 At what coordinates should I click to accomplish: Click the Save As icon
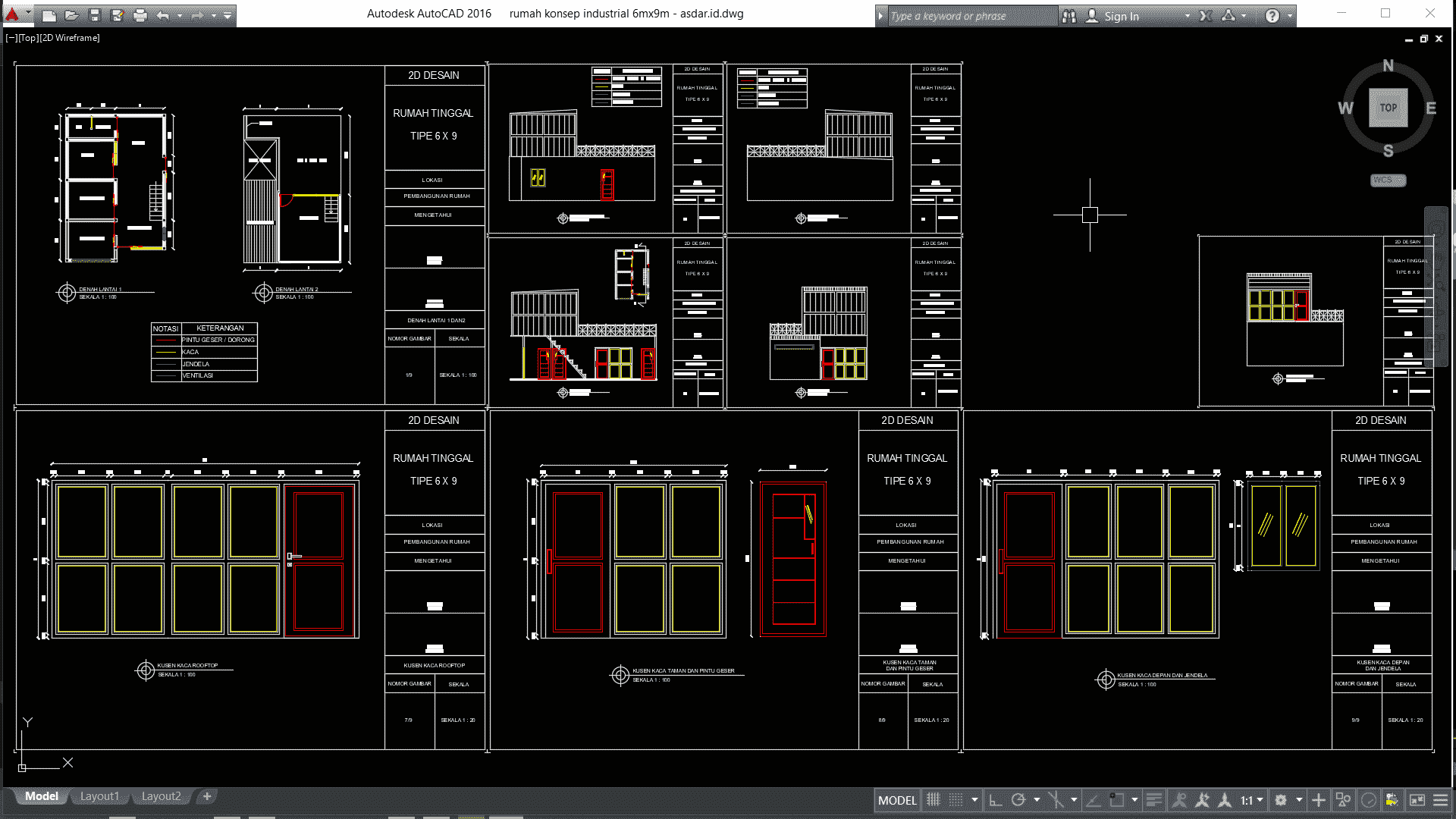pos(118,15)
